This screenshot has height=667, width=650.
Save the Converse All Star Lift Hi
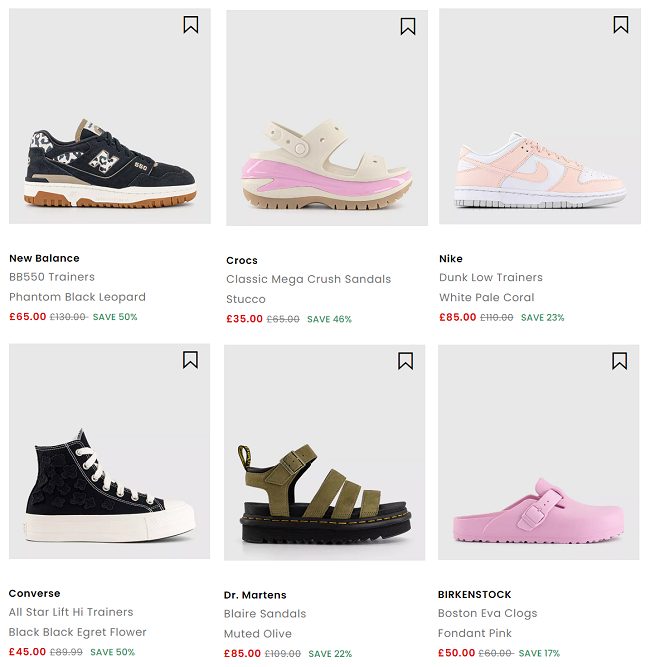[x=190, y=360]
